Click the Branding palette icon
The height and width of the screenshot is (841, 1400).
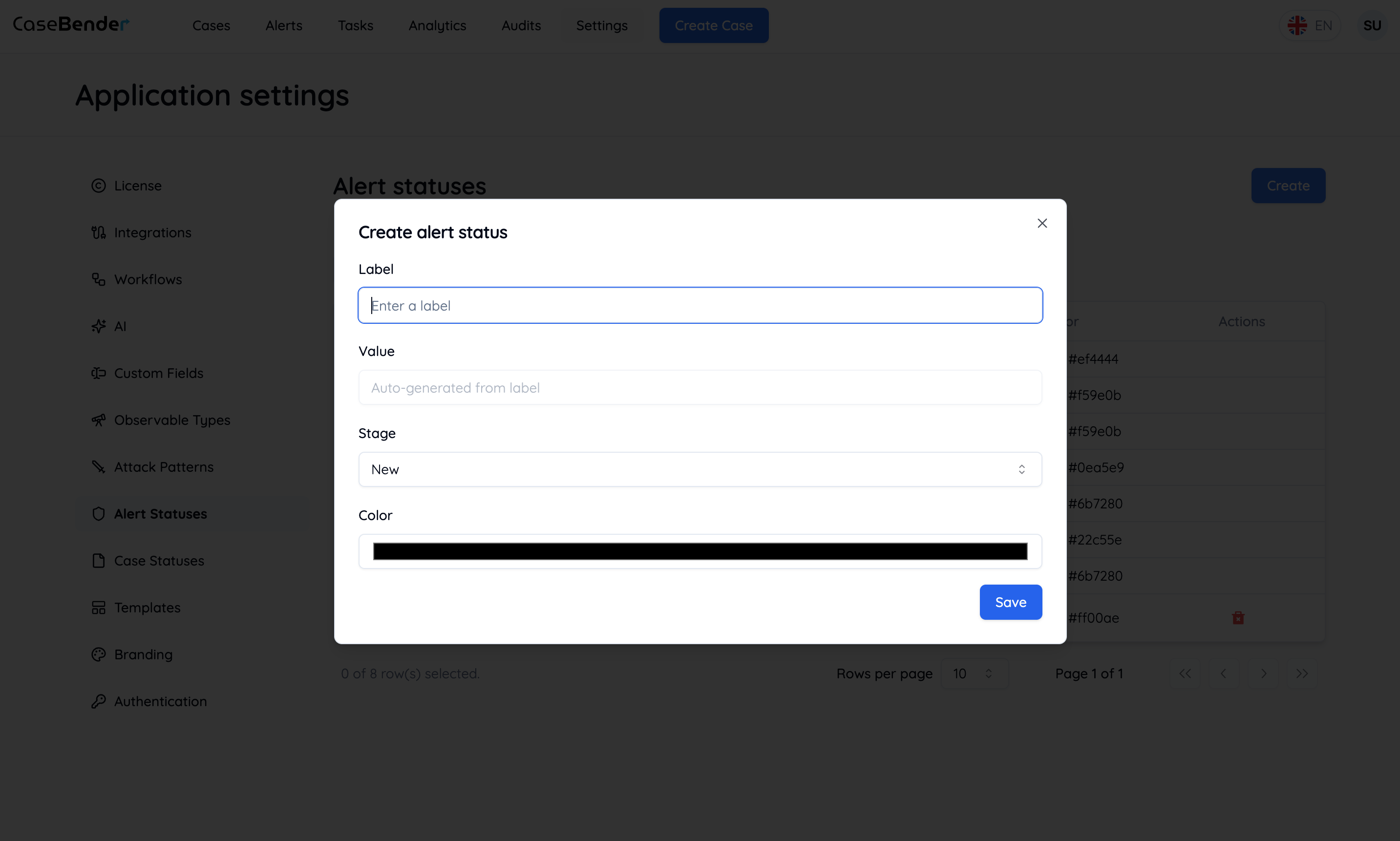[99, 654]
